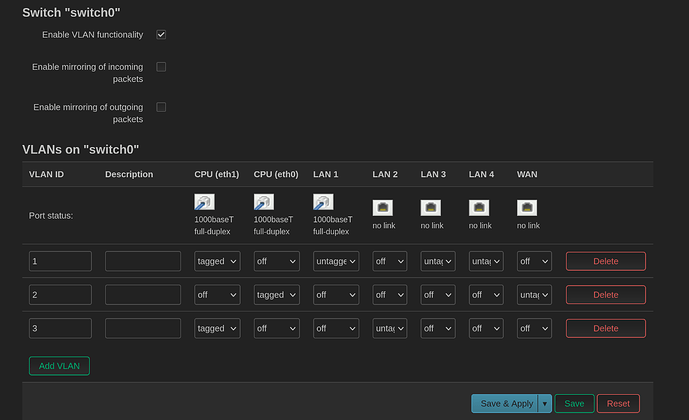Open VLAN 1 CPU (eth0) off dropdown
Viewport: 689px width, 420px height.
tap(276, 261)
